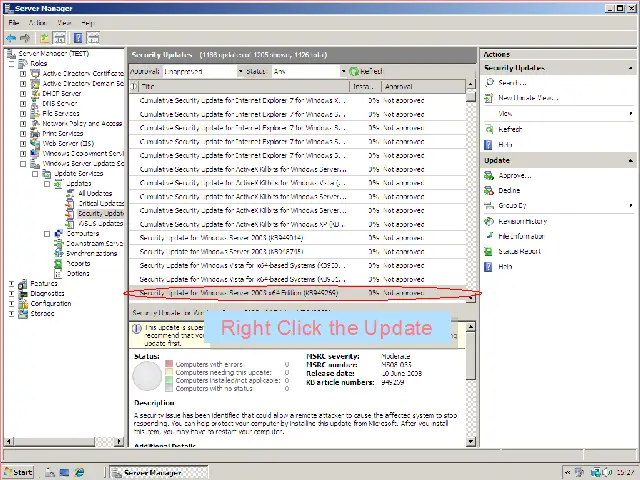
Task: Sort by the Approval column header
Action: 423,87
